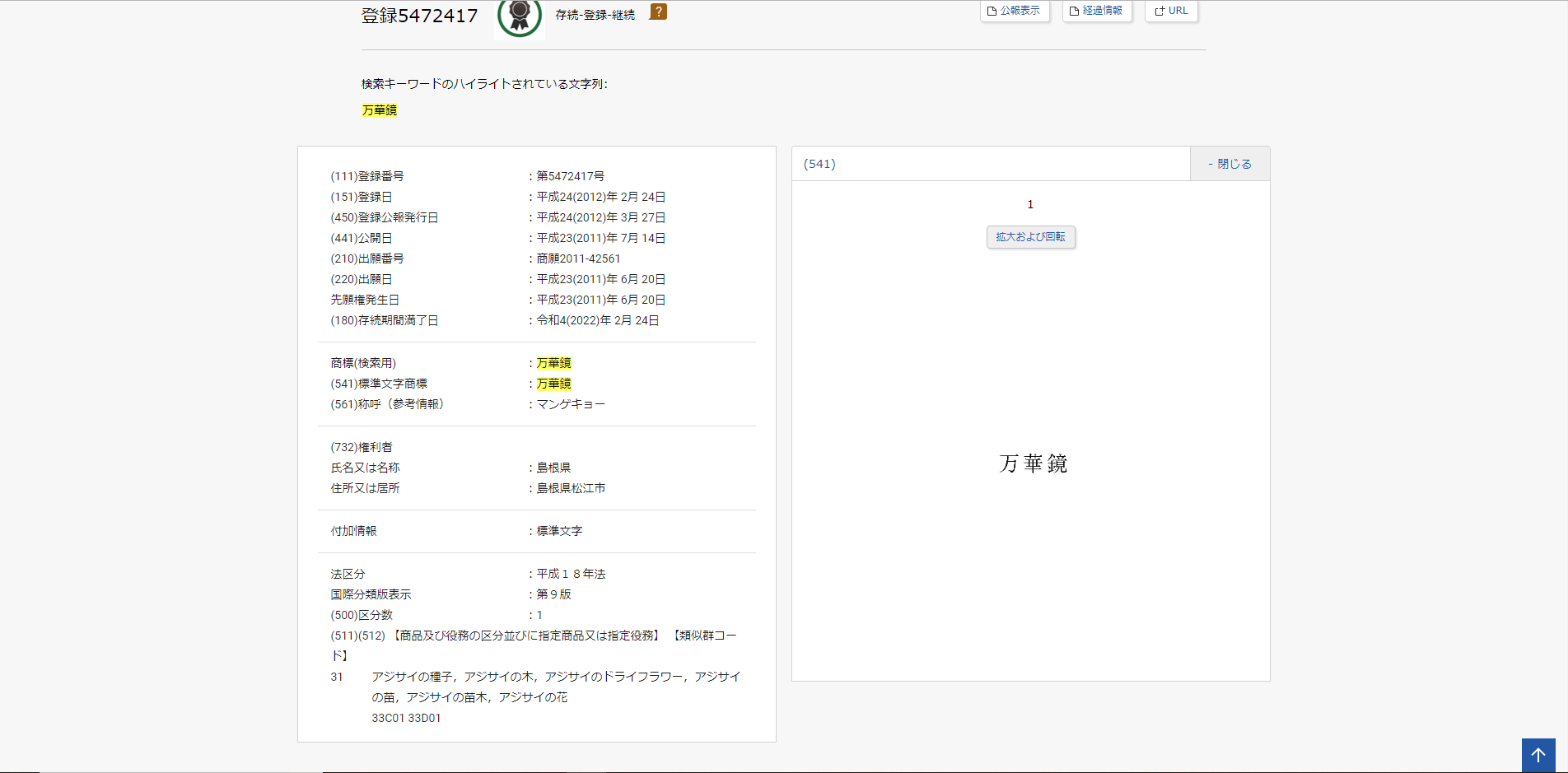Click the image number 1 above the trademark
1568x773 pixels.
pos(1030,204)
